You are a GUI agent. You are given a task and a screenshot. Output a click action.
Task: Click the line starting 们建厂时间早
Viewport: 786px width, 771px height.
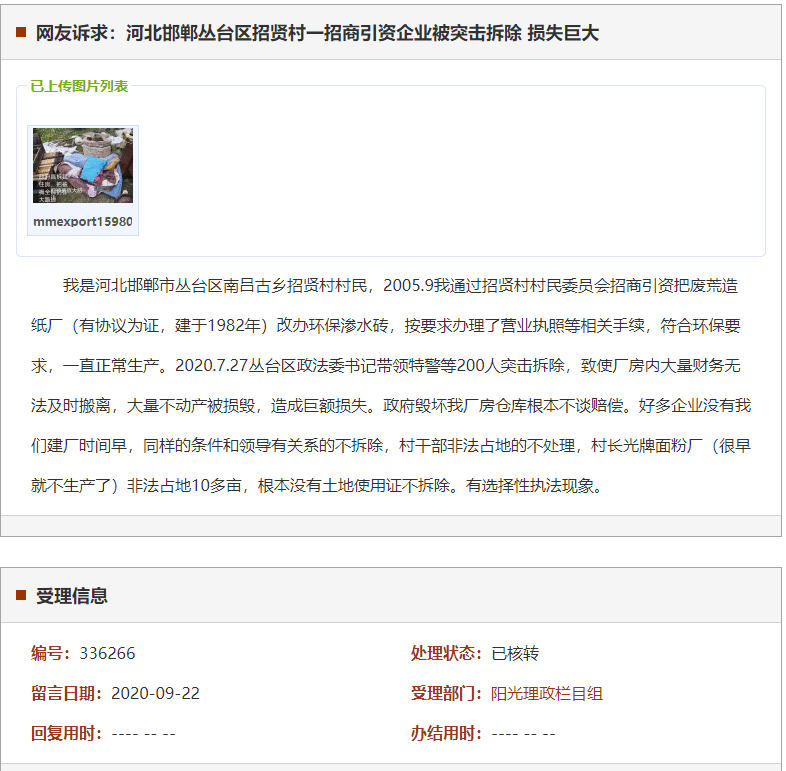click(x=391, y=446)
